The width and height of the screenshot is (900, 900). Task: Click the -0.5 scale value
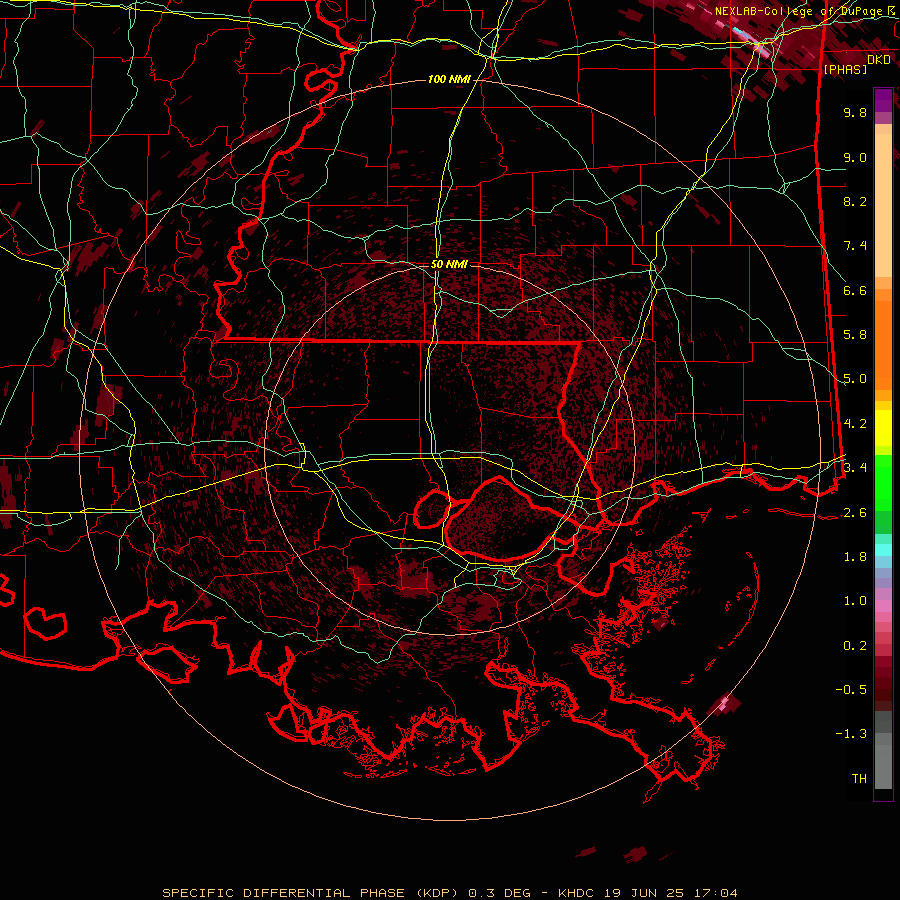851,690
